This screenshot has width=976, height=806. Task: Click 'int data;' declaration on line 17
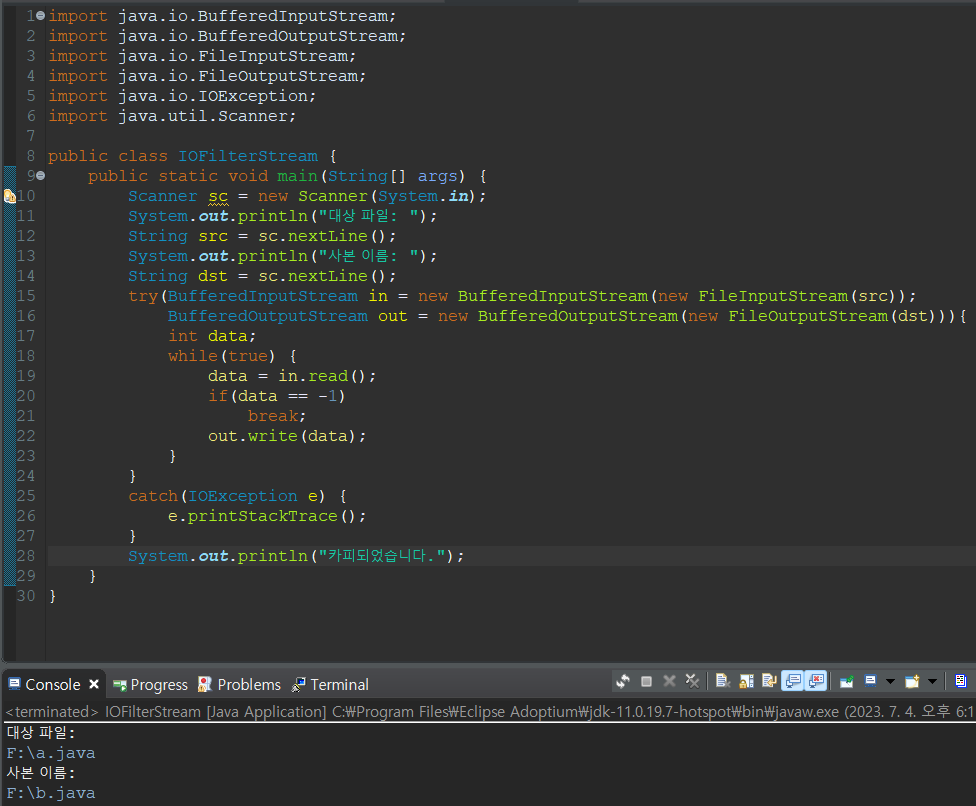[212, 335]
